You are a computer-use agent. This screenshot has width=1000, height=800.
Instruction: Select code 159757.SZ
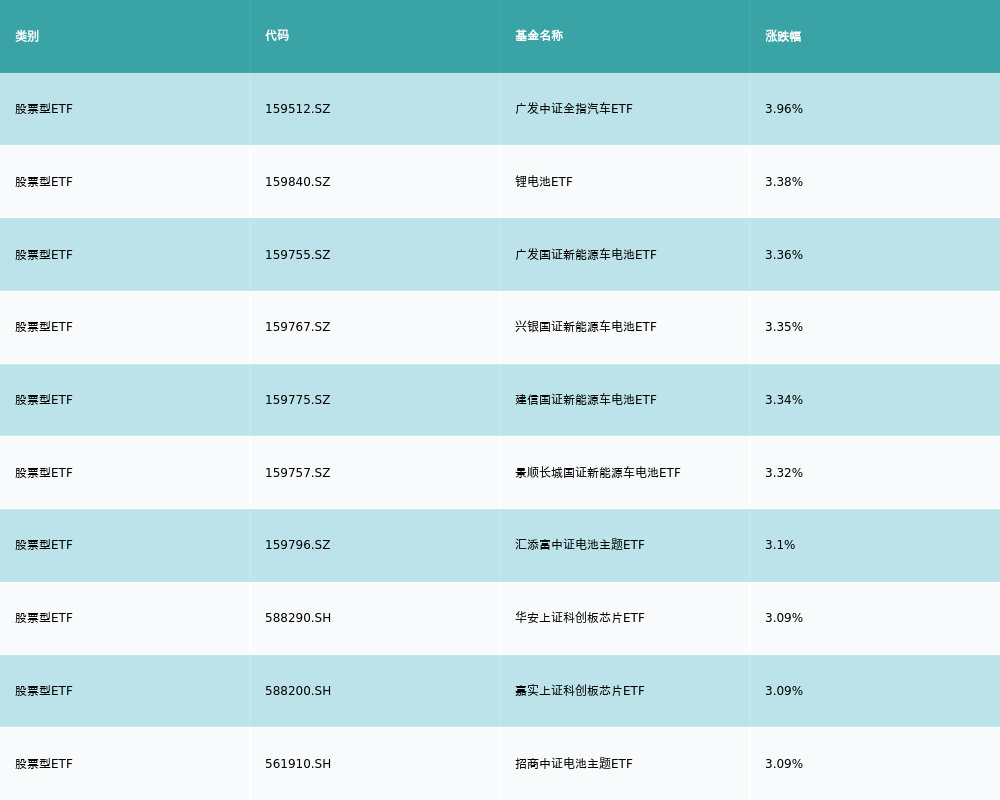[x=298, y=473]
